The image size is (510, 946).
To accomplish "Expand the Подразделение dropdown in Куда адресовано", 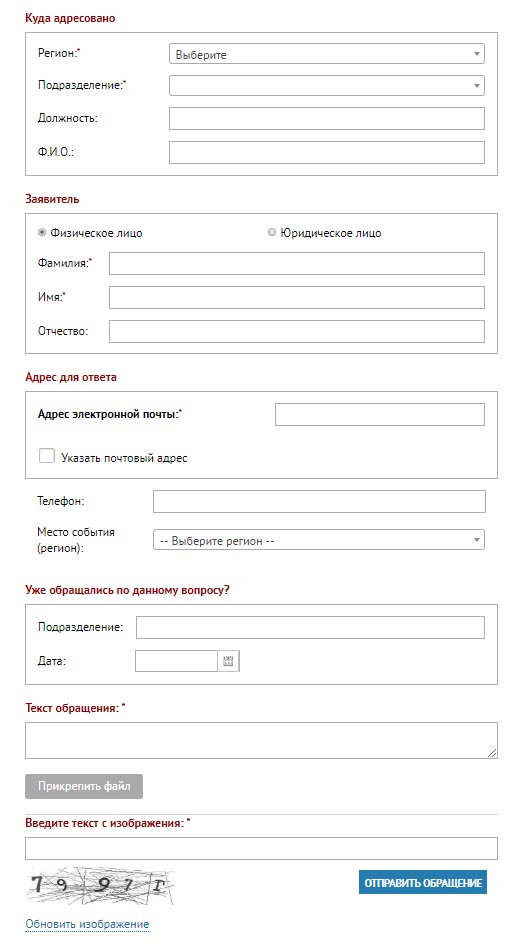I will [327, 86].
